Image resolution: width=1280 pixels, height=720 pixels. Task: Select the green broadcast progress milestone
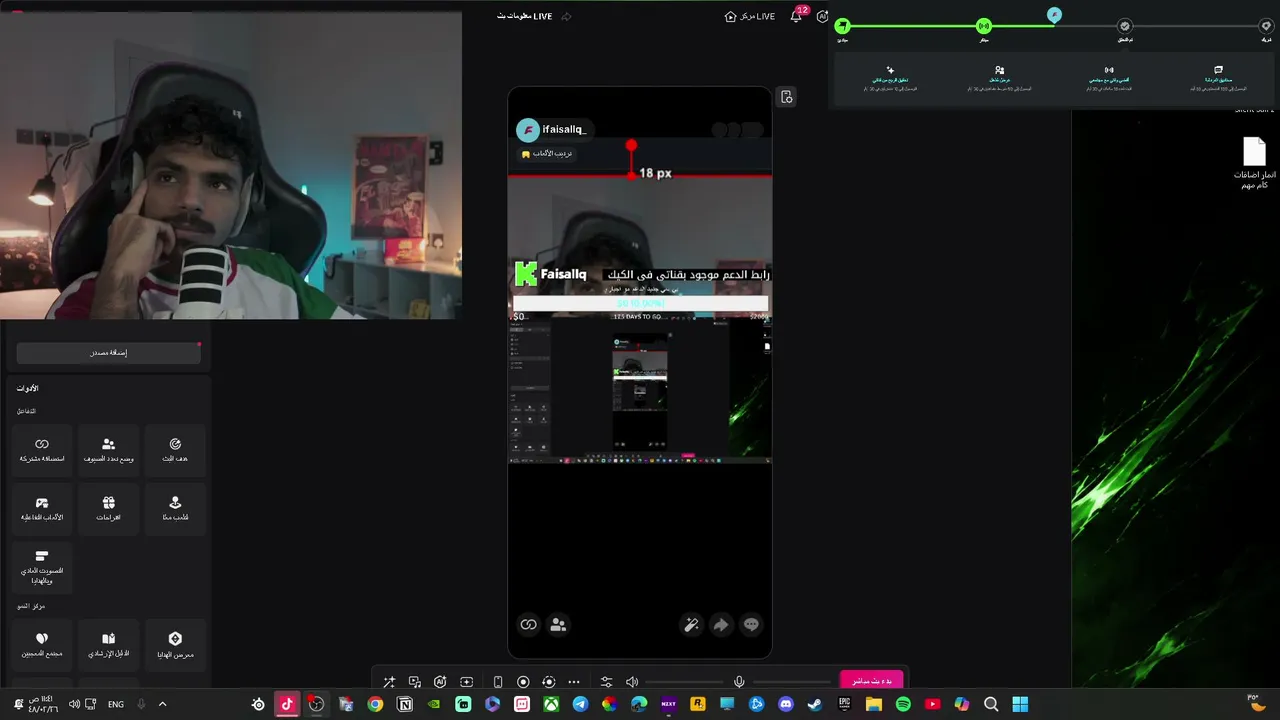(984, 26)
